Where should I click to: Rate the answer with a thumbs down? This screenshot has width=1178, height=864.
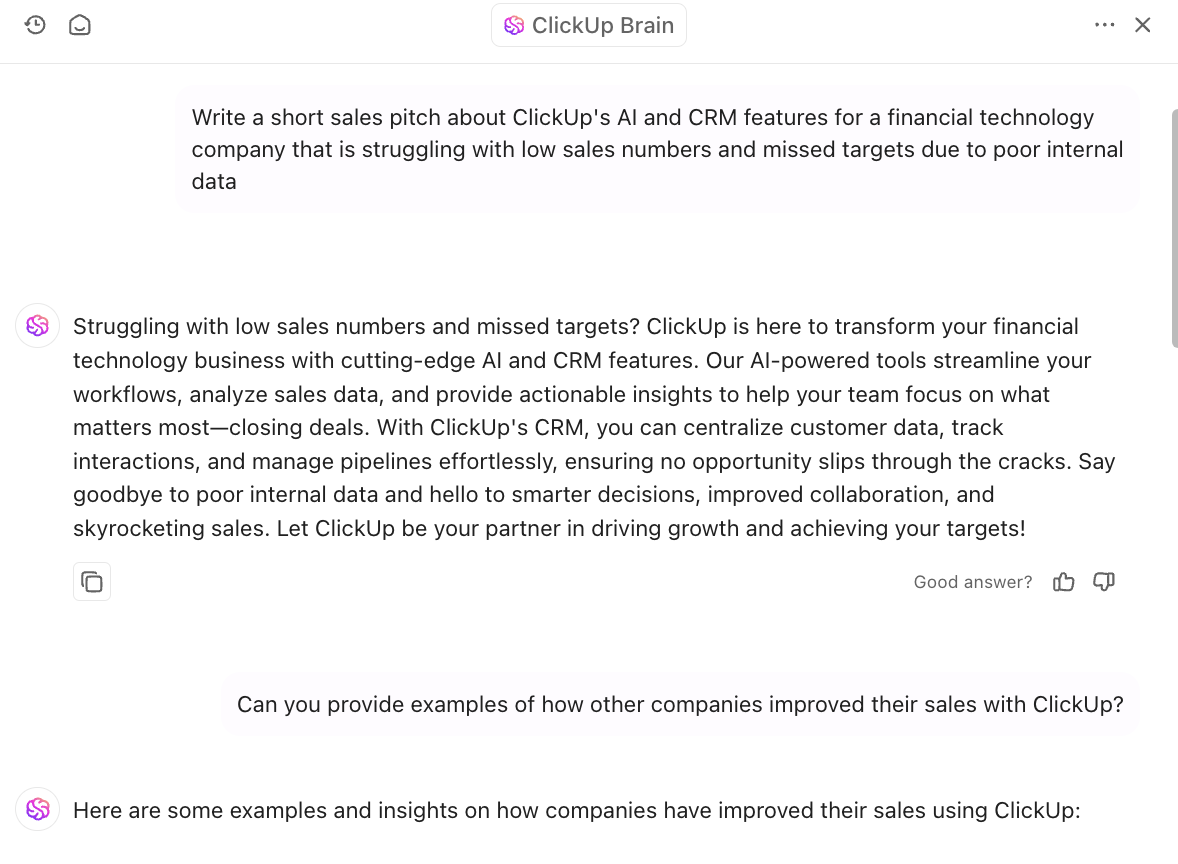point(1104,581)
